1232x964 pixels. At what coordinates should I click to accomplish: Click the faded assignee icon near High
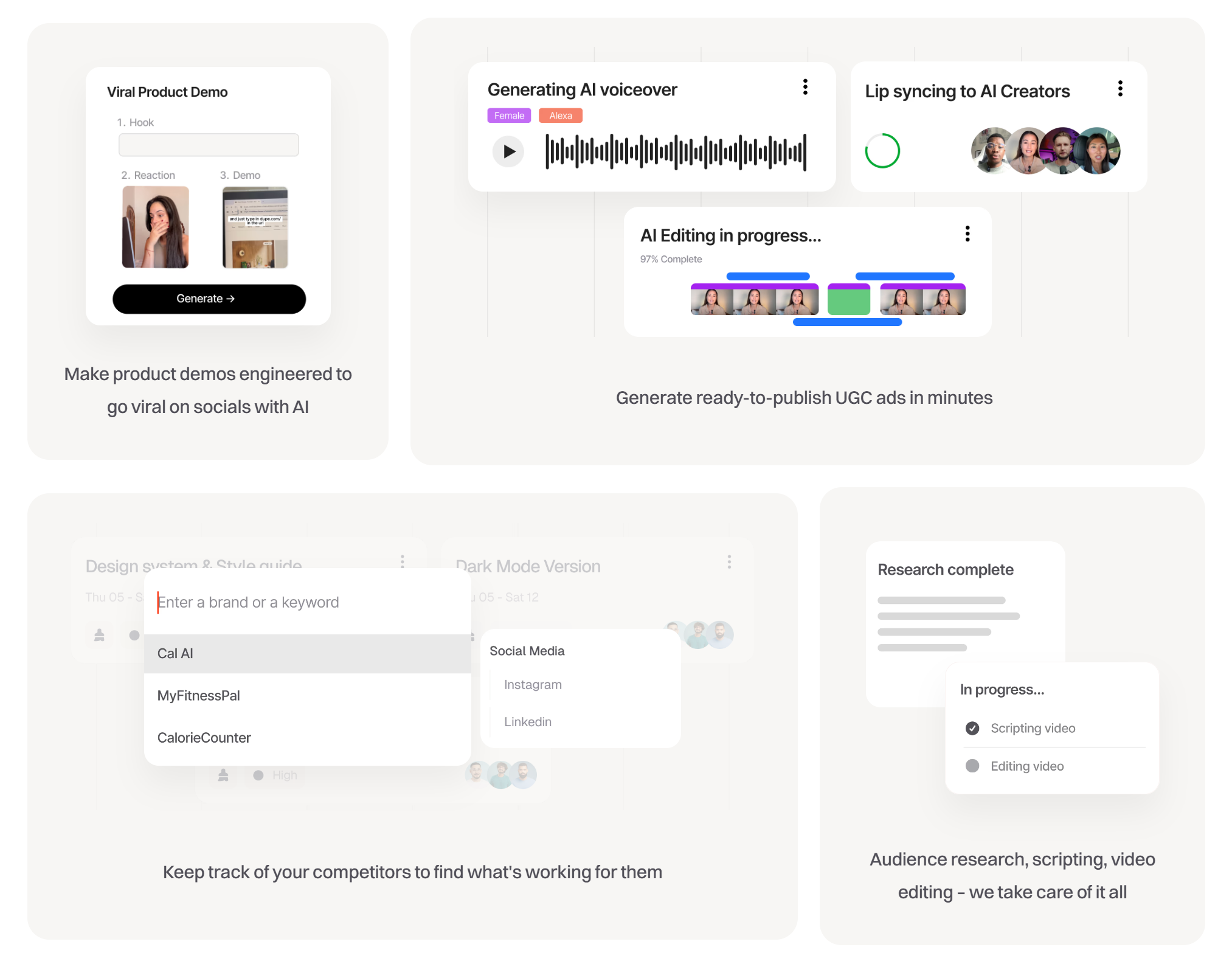pos(223,775)
